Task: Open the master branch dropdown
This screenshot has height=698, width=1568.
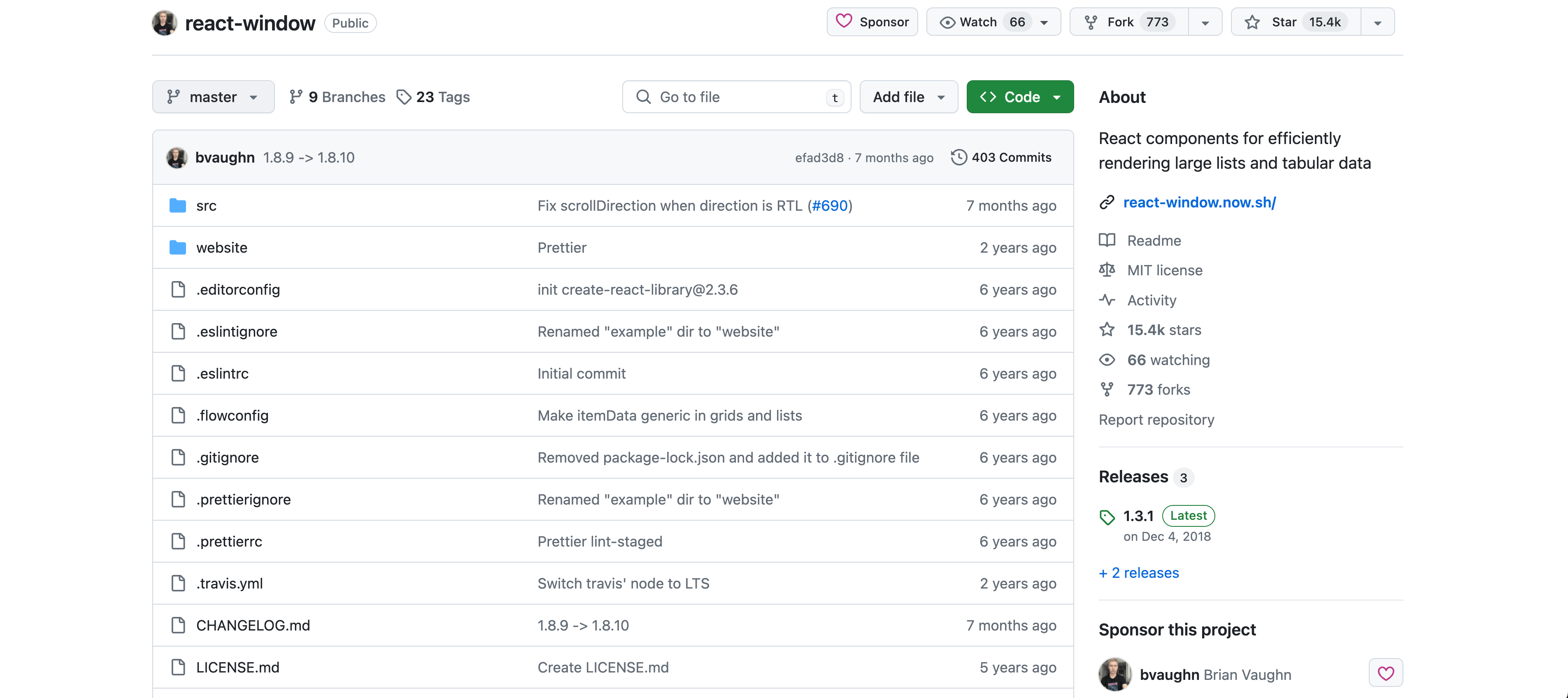Action: click(213, 97)
